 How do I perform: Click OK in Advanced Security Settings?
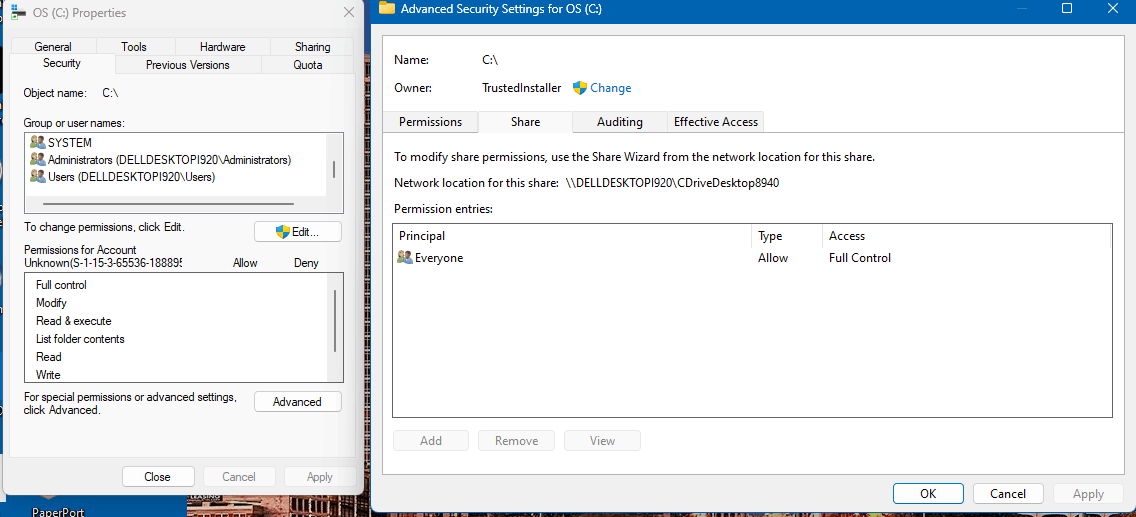[928, 494]
